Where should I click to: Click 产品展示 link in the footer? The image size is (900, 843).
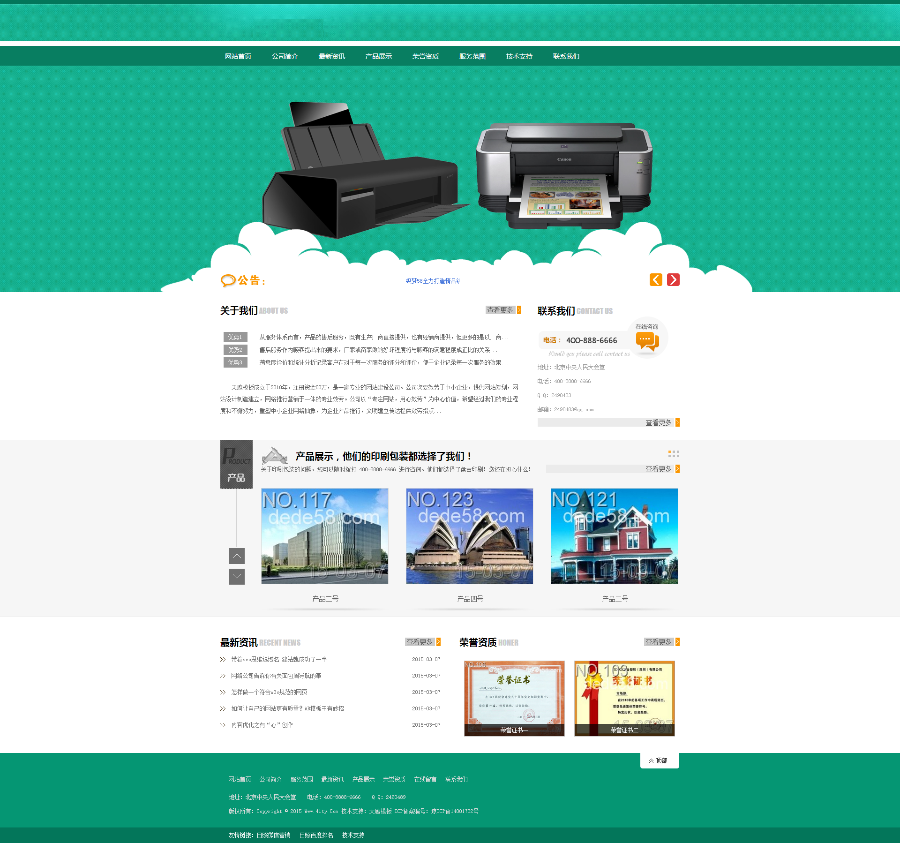(x=363, y=779)
